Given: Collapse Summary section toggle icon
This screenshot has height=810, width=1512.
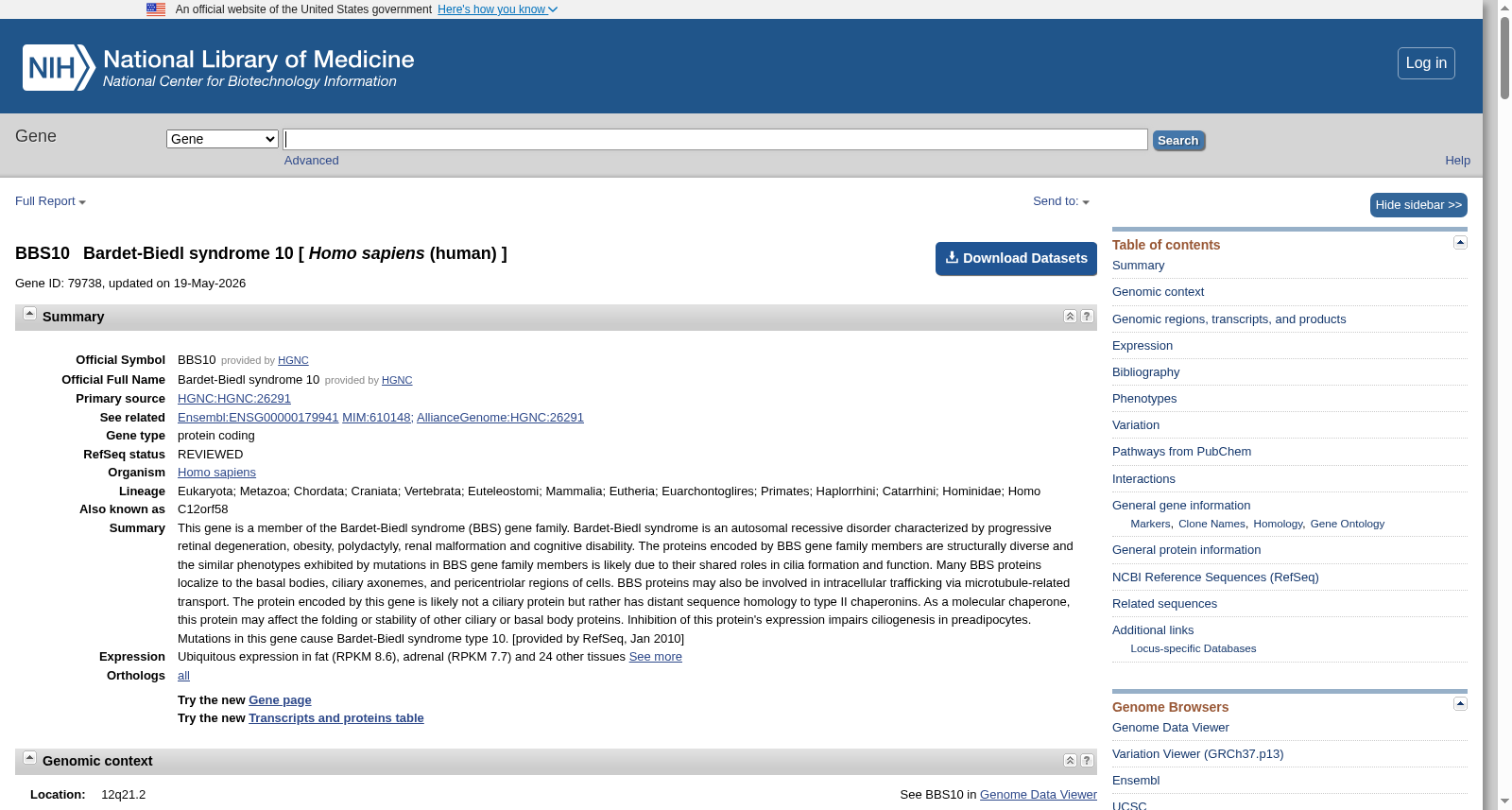Looking at the screenshot, I should pyautogui.click(x=29, y=314).
